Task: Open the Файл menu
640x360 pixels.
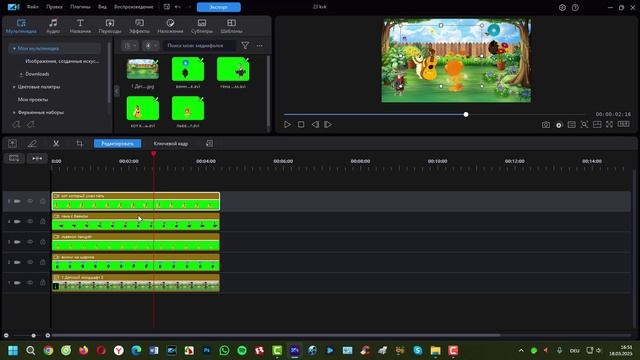Action: click(33, 7)
